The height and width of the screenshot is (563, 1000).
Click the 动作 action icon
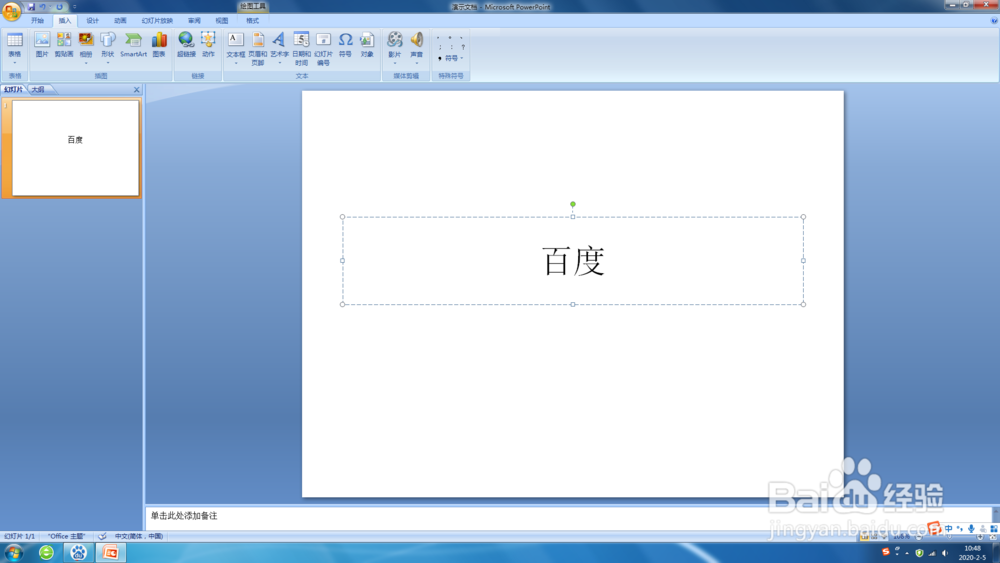(209, 45)
